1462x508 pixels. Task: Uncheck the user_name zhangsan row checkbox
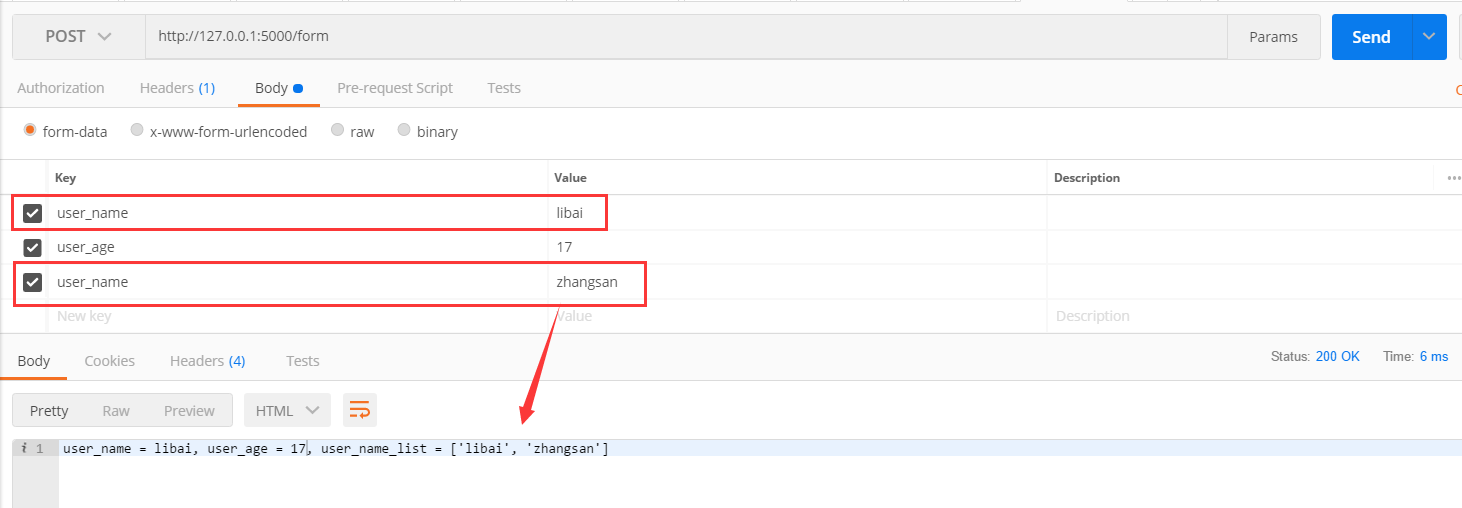(32, 282)
